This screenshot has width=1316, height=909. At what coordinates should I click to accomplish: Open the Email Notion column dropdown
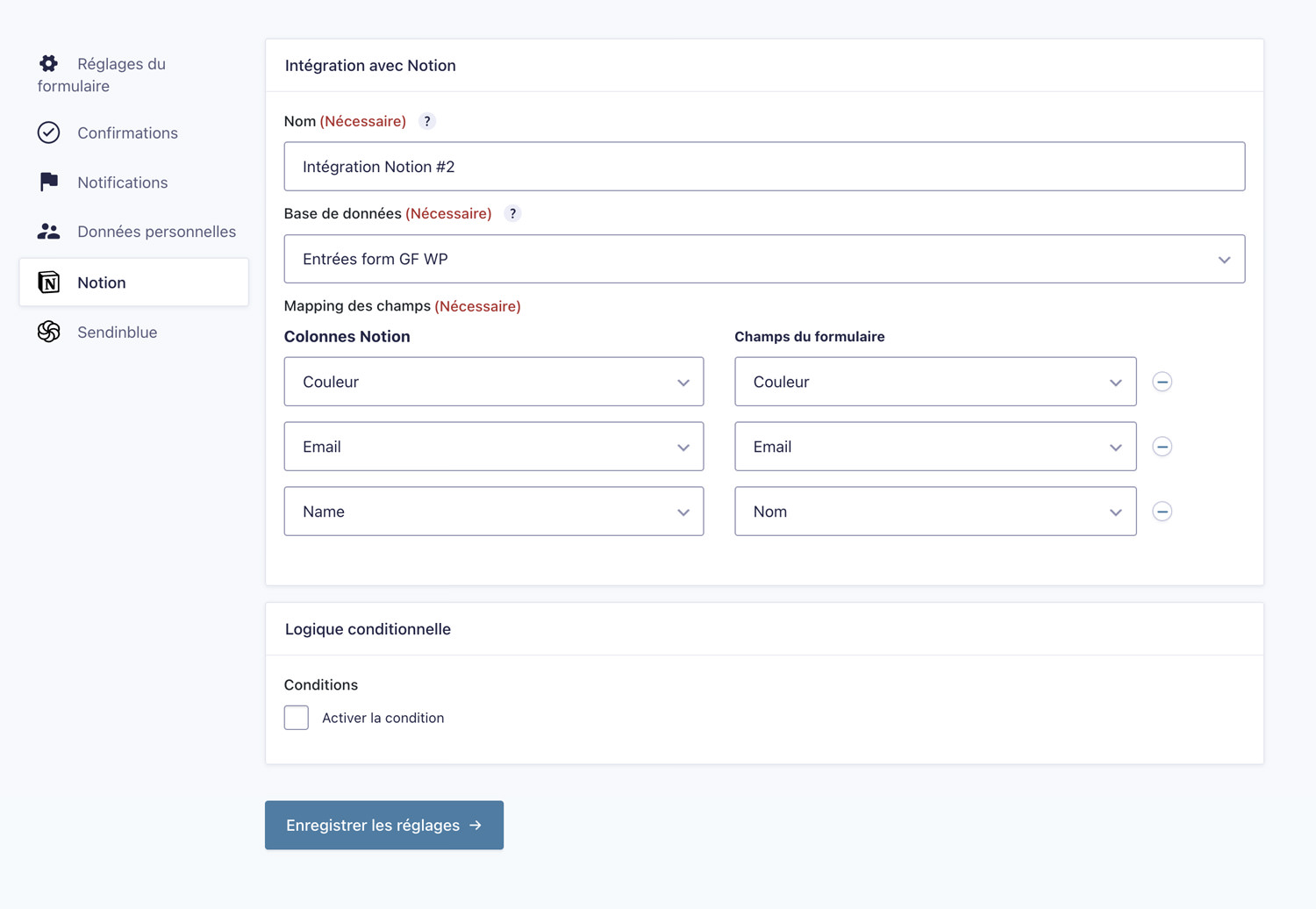[494, 447]
